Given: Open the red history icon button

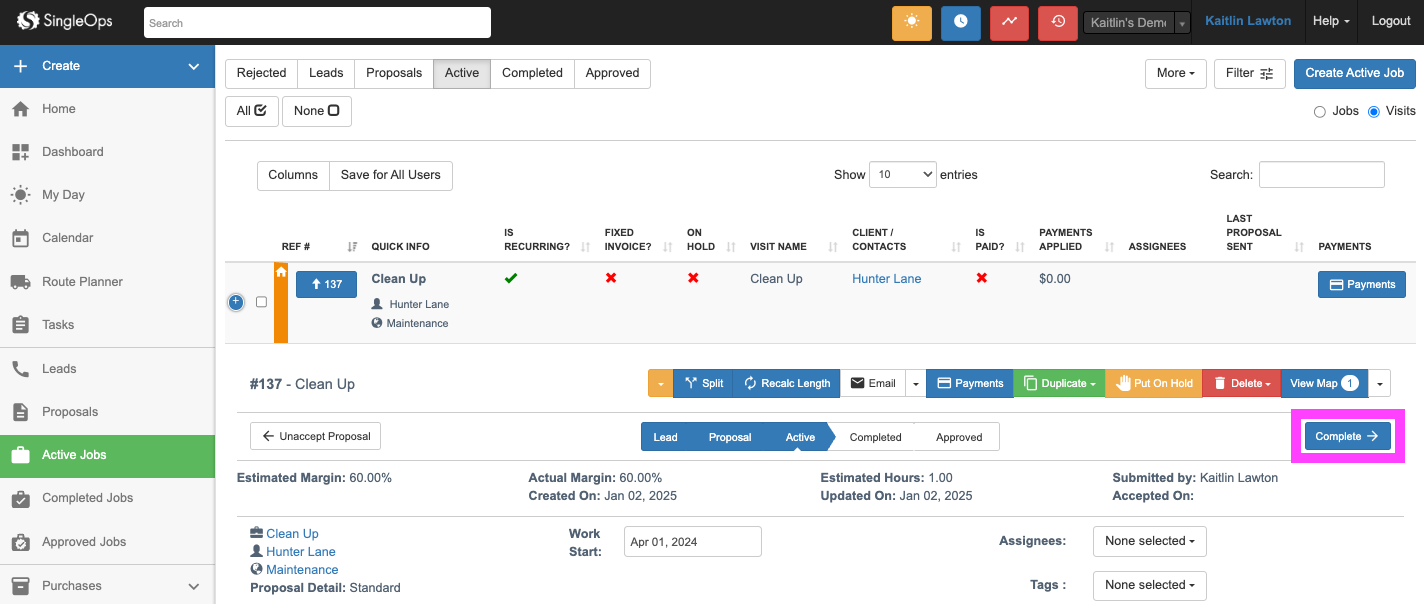Looking at the screenshot, I should tap(1058, 22).
